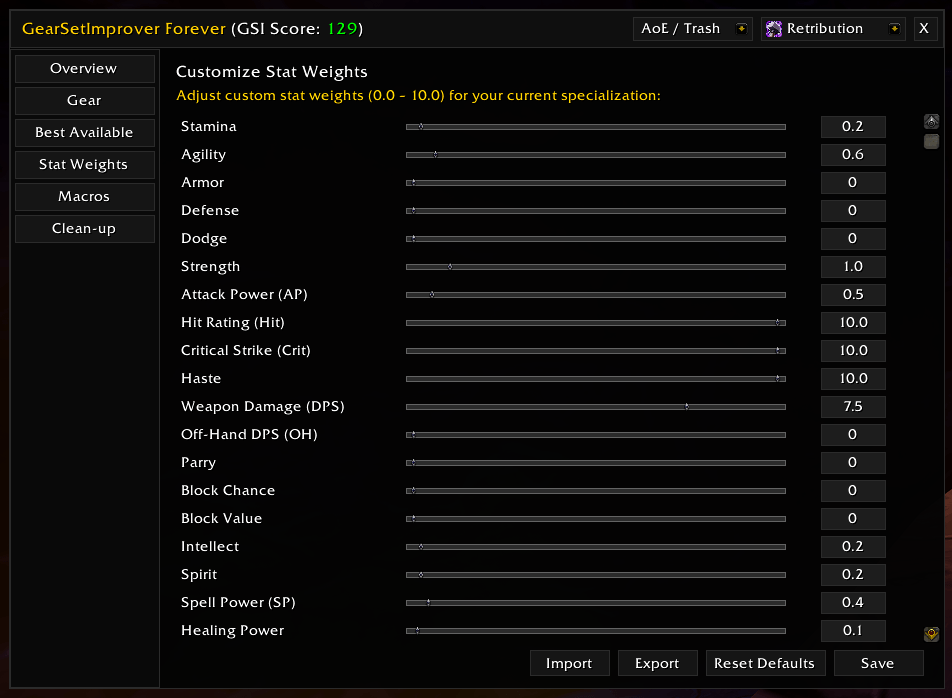This screenshot has height=698, width=952.
Task: Click the Haste slider track
Action: click(x=596, y=379)
